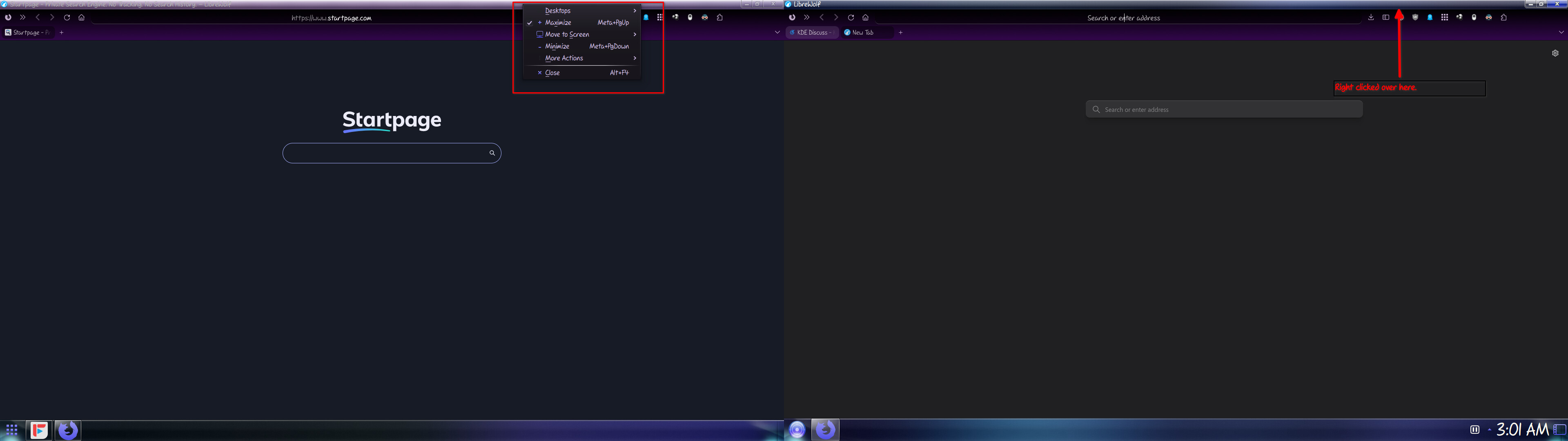This screenshot has height=441, width=1568.
Task: Open Firefox View icon in right window
Action: click(792, 18)
